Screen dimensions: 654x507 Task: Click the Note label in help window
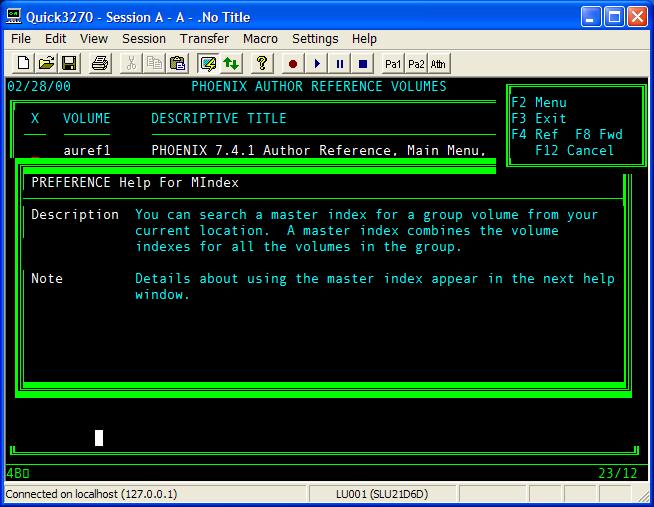[x=47, y=279]
